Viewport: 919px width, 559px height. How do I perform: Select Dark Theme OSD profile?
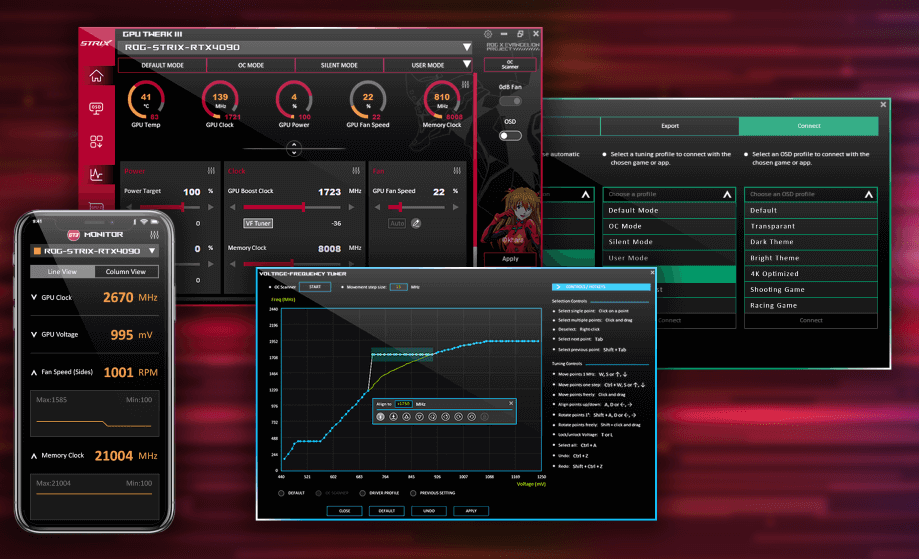coord(811,241)
